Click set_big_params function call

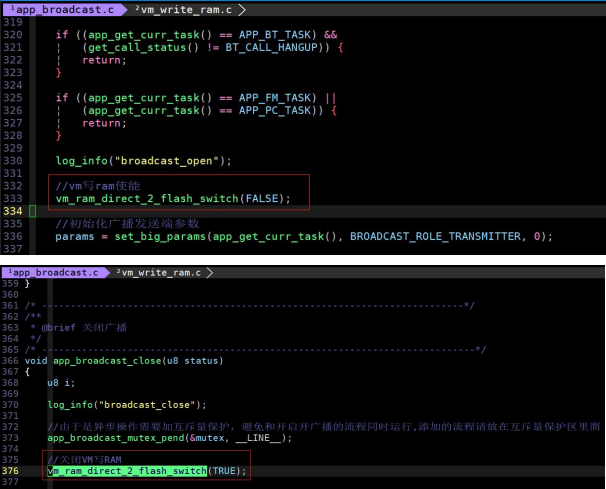(x=160, y=236)
